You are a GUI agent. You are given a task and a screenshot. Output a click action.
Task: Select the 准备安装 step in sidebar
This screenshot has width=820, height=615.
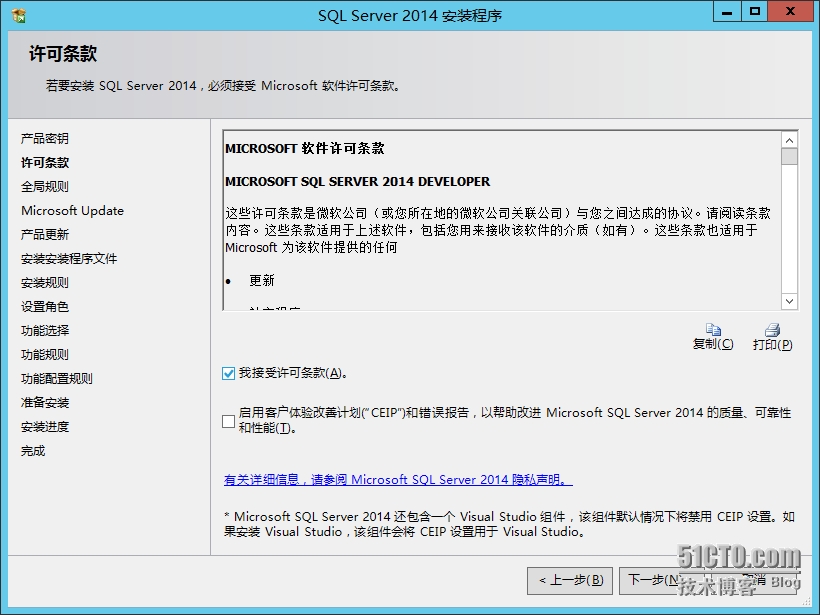pyautogui.click(x=45, y=403)
